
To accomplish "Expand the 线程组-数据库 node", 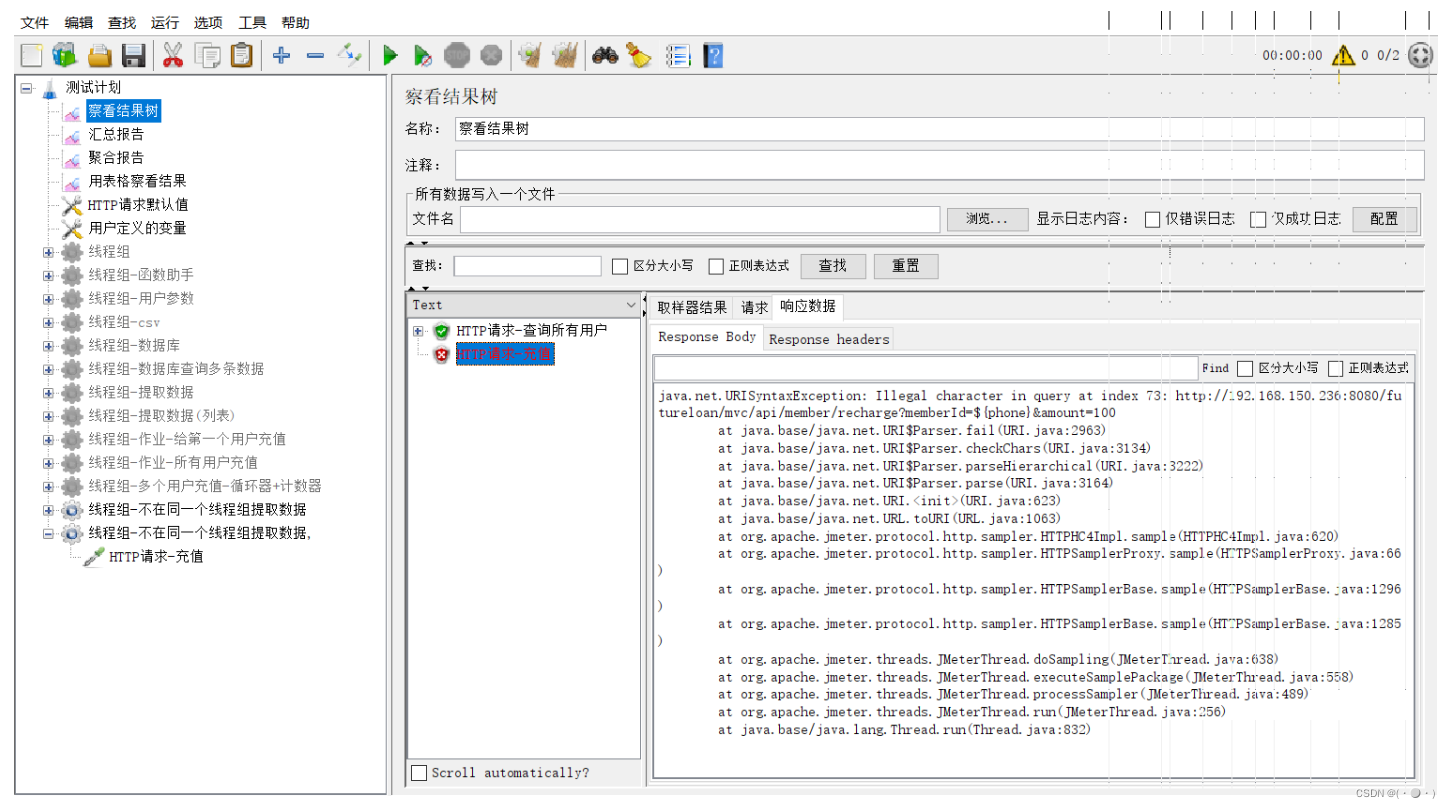I will click(x=48, y=345).
